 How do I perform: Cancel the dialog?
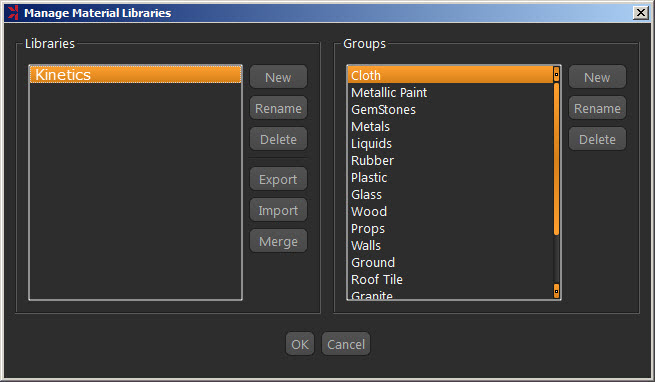click(346, 344)
